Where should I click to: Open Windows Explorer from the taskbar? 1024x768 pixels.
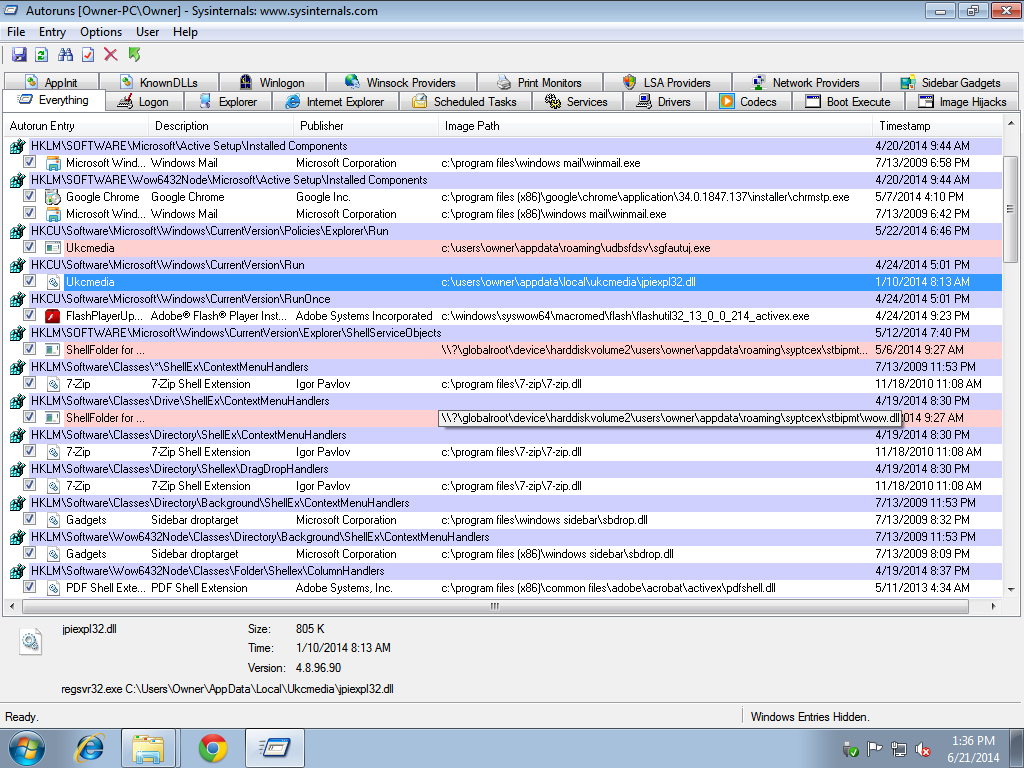click(x=149, y=748)
